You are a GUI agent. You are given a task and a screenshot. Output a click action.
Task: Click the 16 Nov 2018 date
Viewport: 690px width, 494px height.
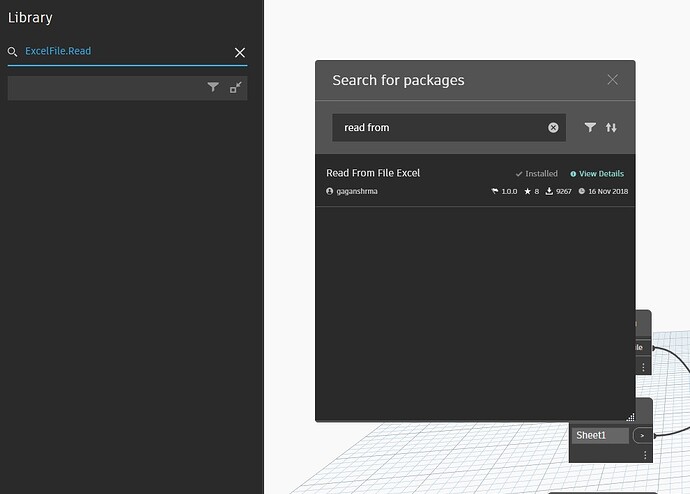608,191
